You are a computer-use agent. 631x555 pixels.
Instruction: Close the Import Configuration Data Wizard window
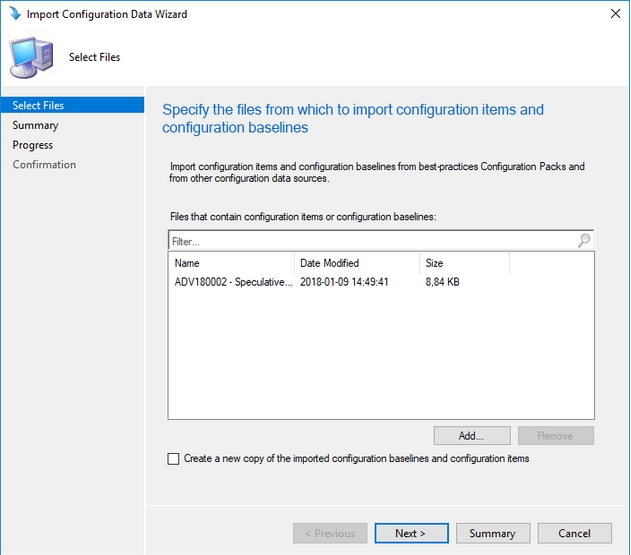coord(610,14)
